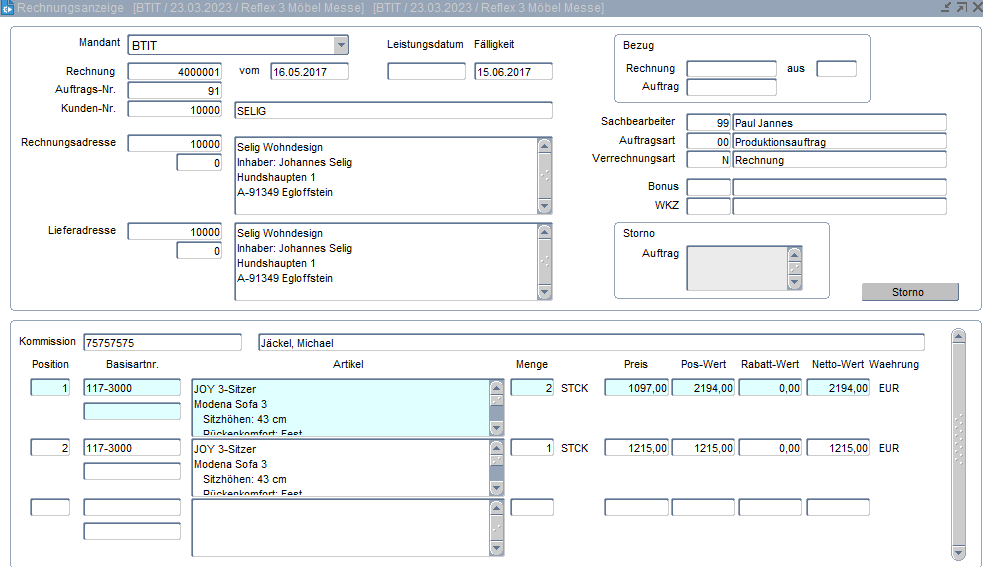Screen dimensions: 983x567
Task: Select the Fälligkeit date field
Action: coord(513,72)
